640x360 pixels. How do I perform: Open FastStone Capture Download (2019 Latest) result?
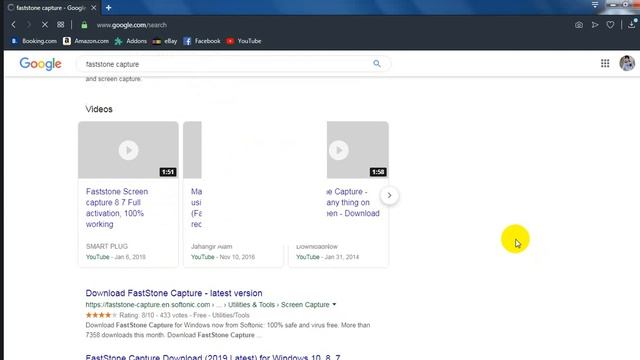pyautogui.click(x=213, y=357)
